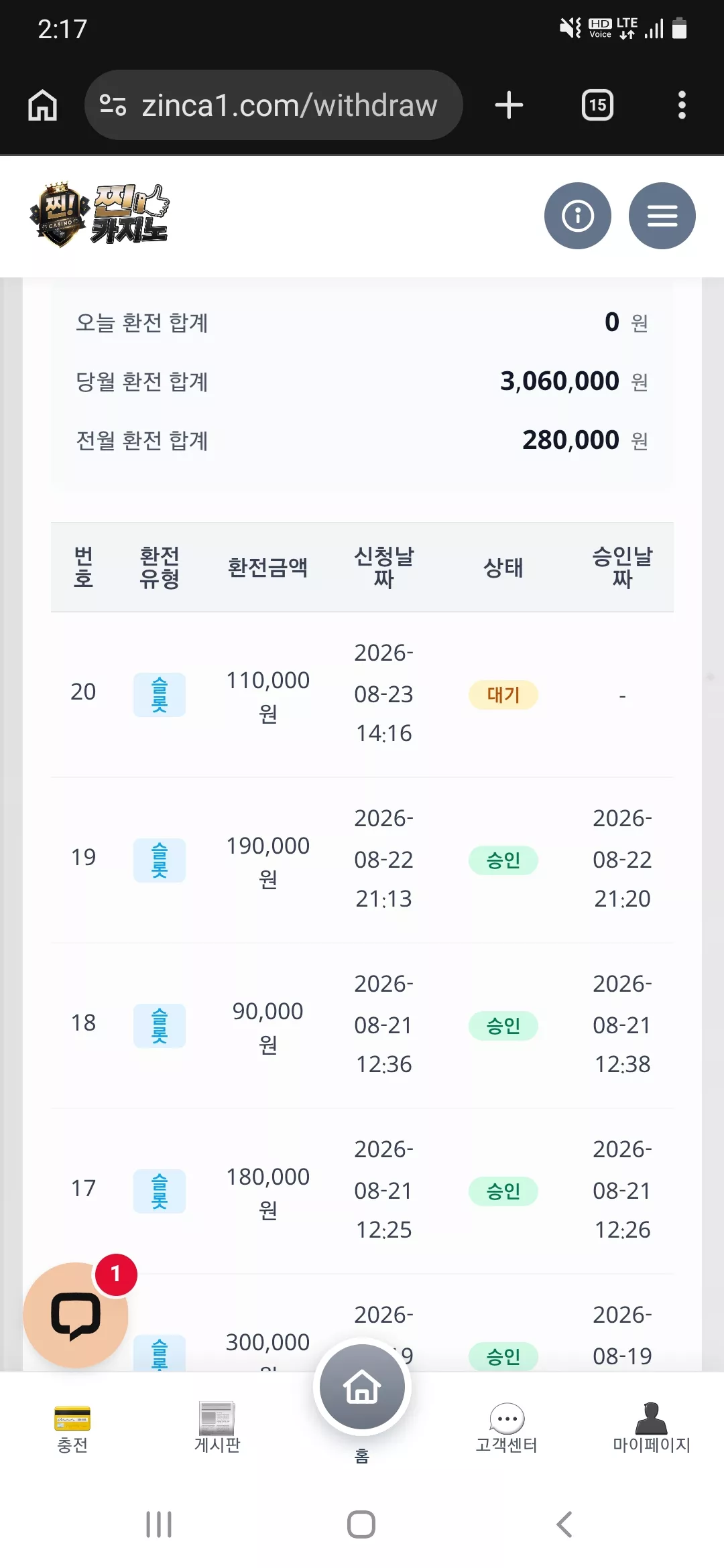Click the 찐카지노 logo

click(99, 215)
